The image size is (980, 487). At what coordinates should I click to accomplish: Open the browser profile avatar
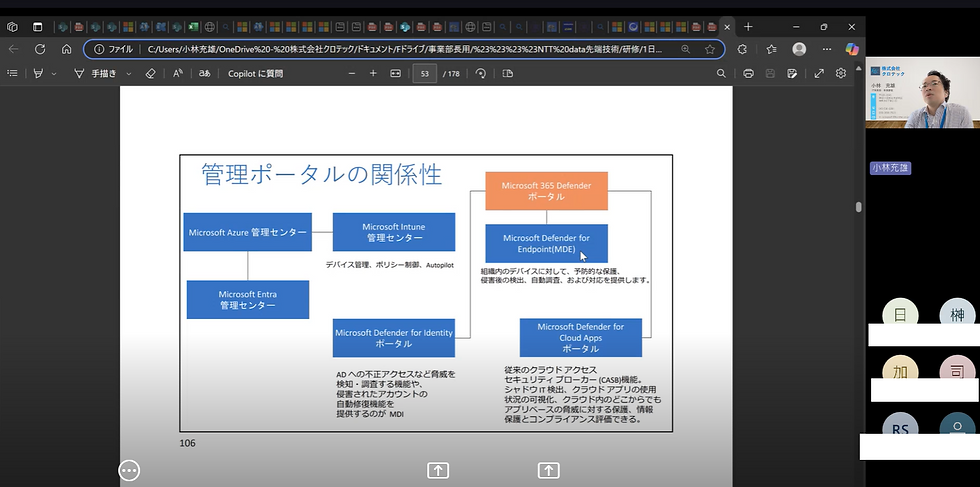(x=799, y=49)
